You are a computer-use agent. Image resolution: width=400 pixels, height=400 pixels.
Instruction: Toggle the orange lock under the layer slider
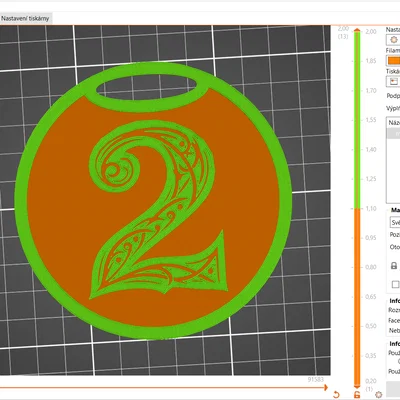coord(357,395)
